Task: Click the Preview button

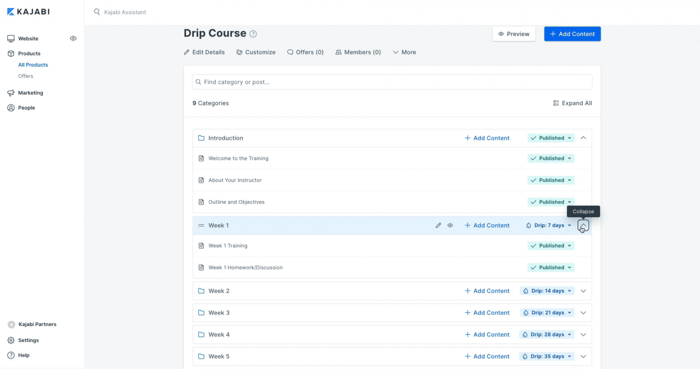Action: tap(514, 34)
